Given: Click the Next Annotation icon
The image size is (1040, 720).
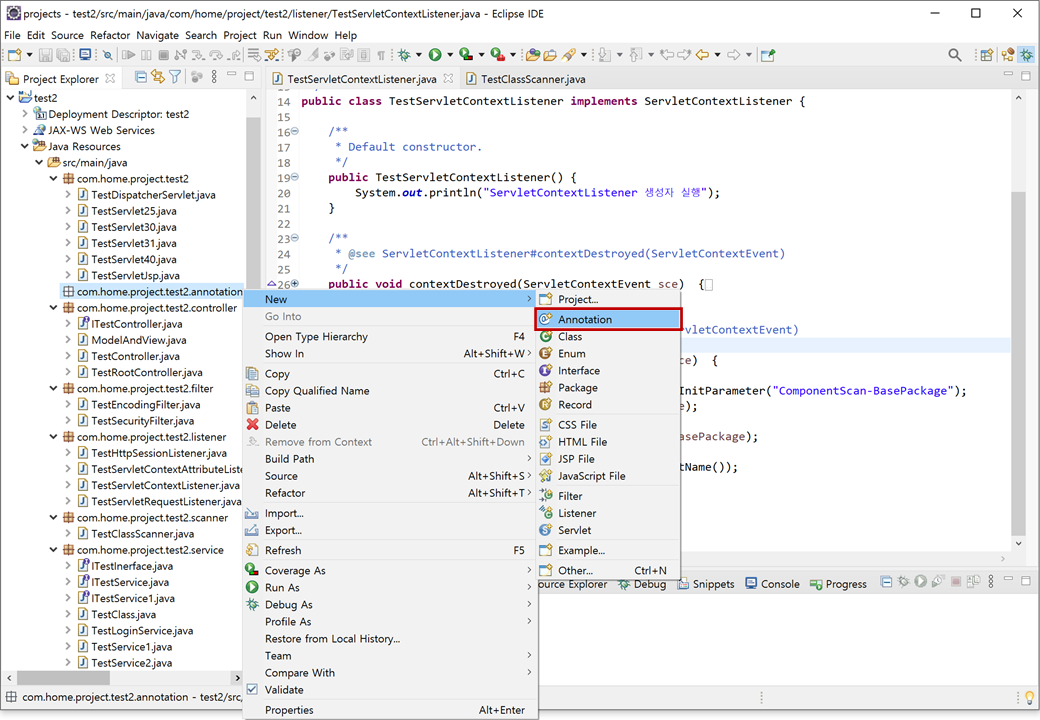Looking at the screenshot, I should click(604, 55).
